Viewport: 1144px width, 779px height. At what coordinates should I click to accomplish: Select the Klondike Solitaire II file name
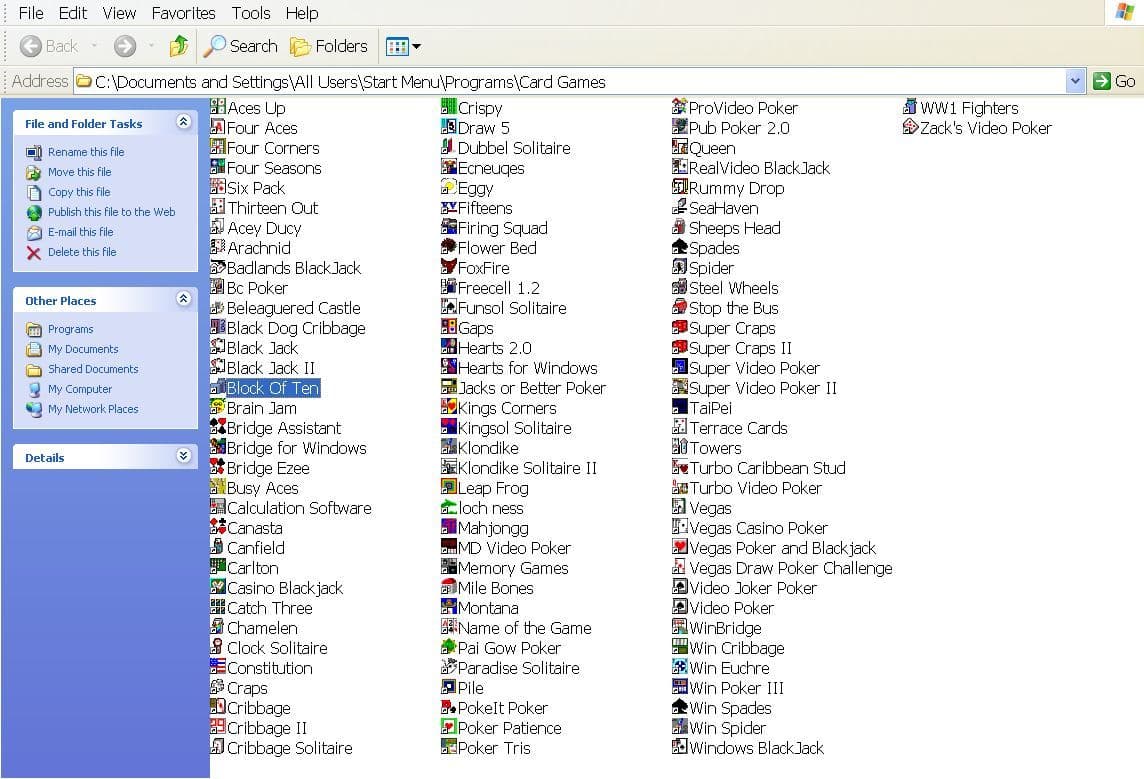point(527,468)
